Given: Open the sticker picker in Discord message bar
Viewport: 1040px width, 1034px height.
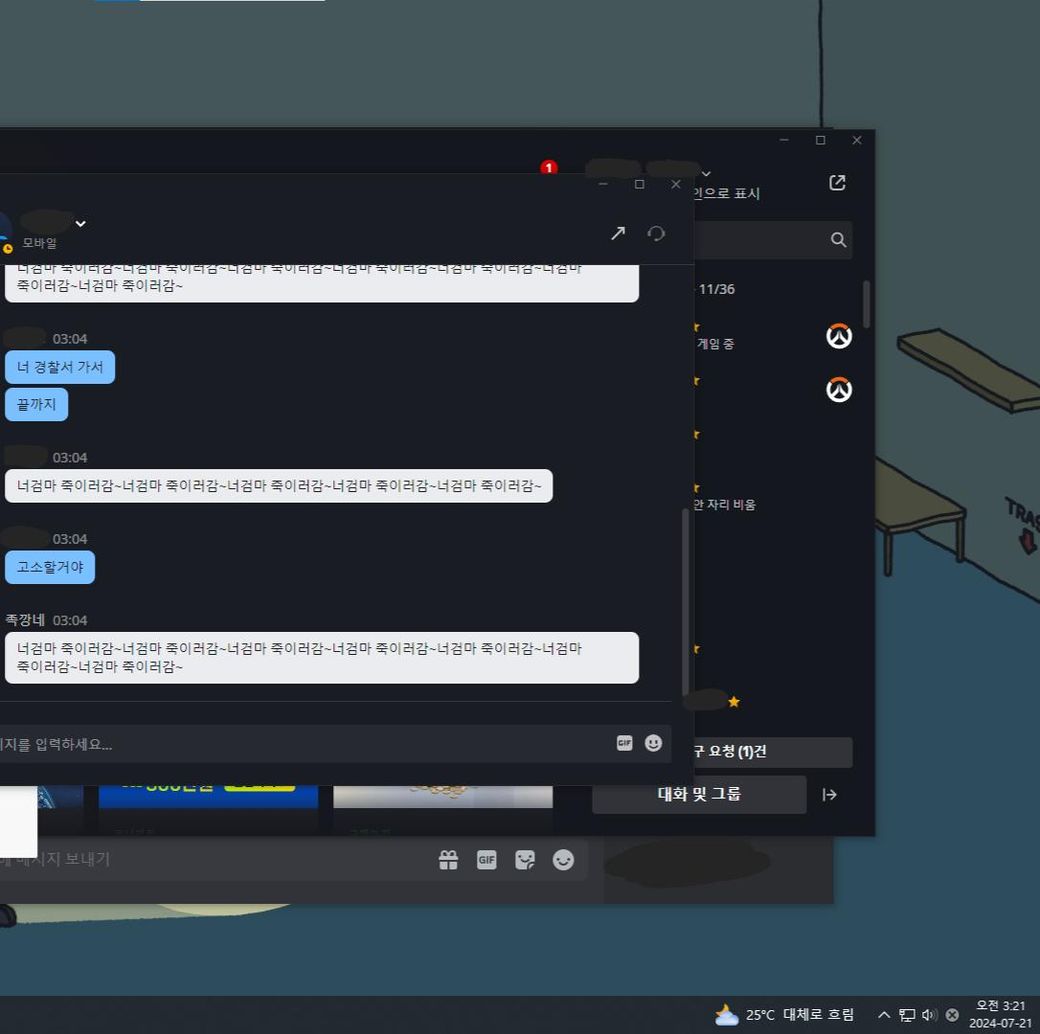Looking at the screenshot, I should click(524, 860).
